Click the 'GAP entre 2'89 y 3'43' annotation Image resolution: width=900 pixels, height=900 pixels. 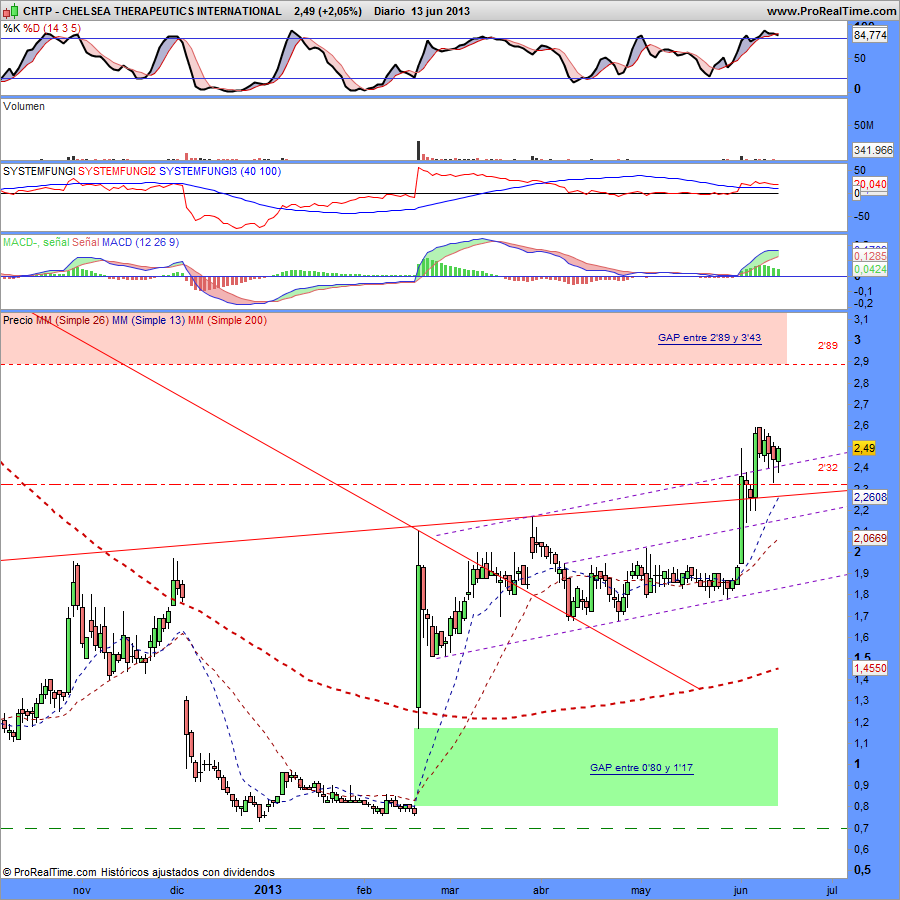coord(709,338)
